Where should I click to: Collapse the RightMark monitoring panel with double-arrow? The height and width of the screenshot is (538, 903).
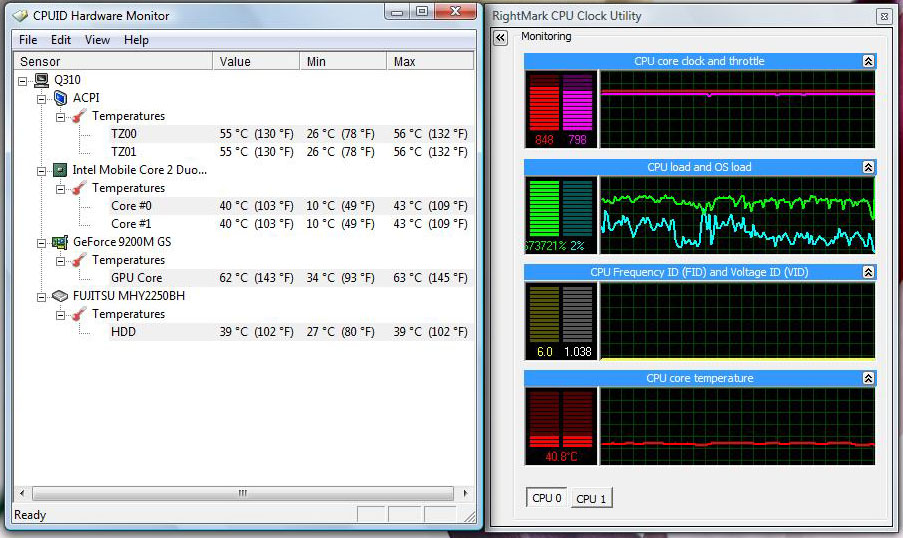(500, 38)
